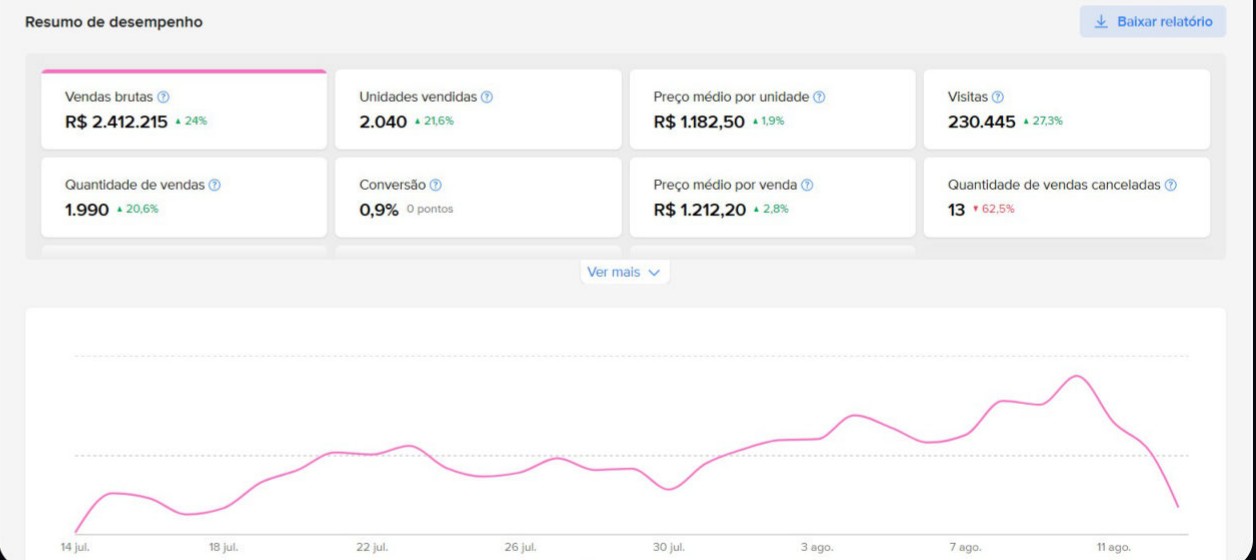The height and width of the screenshot is (560, 1256).
Task: Click help icon for Quantidade de vendas canceladas
Action: pyautogui.click(x=1171, y=185)
